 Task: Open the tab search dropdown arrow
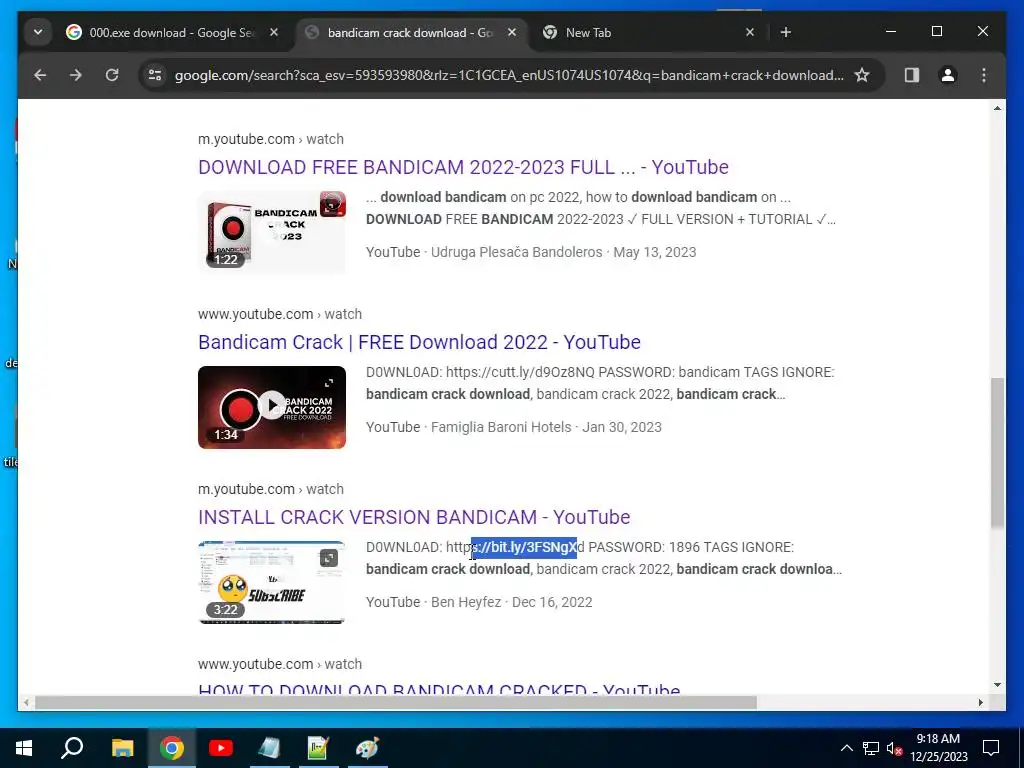pyautogui.click(x=38, y=32)
